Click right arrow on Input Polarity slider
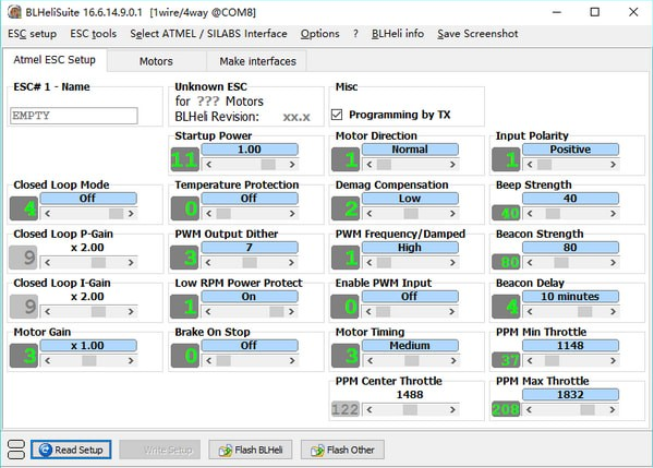The height and width of the screenshot is (468, 653). tap(613, 164)
